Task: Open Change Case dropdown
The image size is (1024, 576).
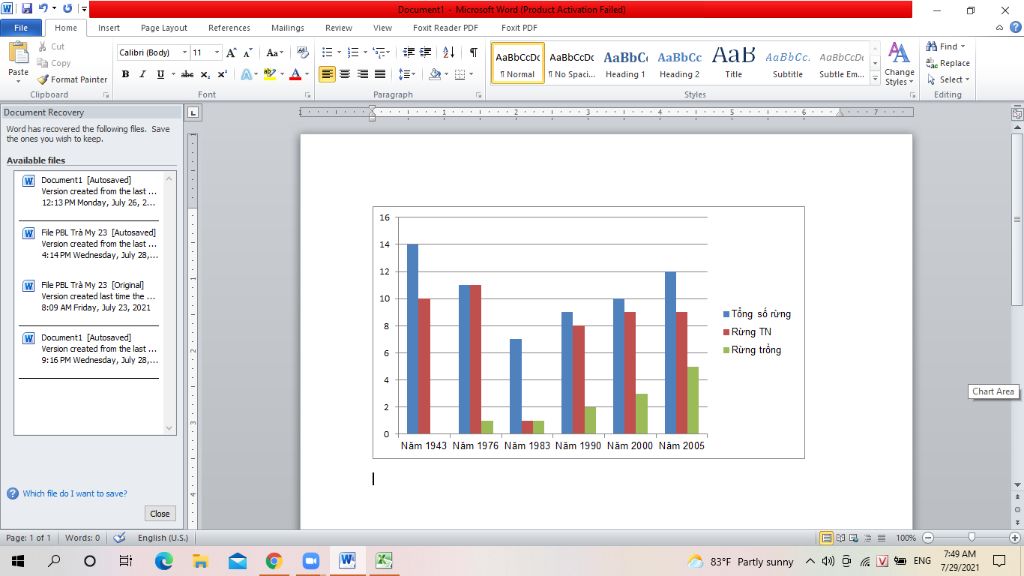Action: 274,53
